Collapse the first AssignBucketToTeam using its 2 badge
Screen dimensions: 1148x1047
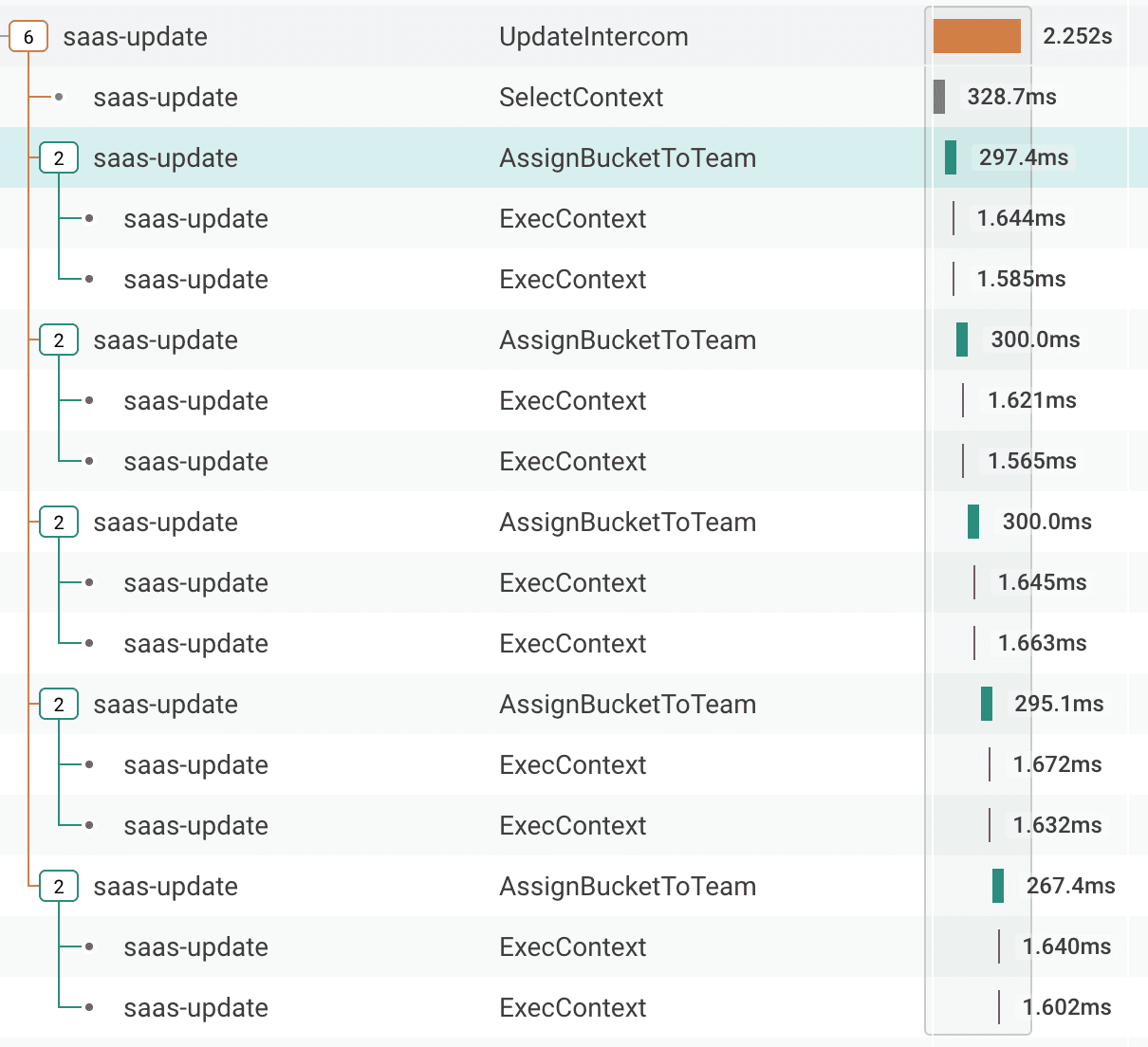click(x=58, y=157)
